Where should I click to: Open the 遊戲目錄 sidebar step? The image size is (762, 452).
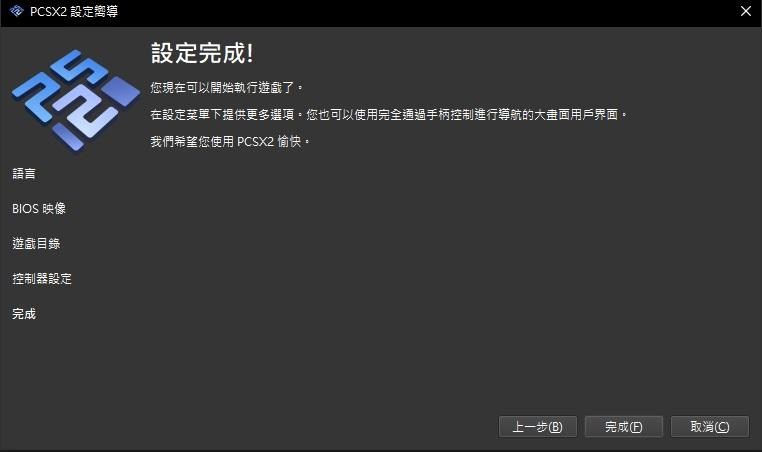pos(36,243)
